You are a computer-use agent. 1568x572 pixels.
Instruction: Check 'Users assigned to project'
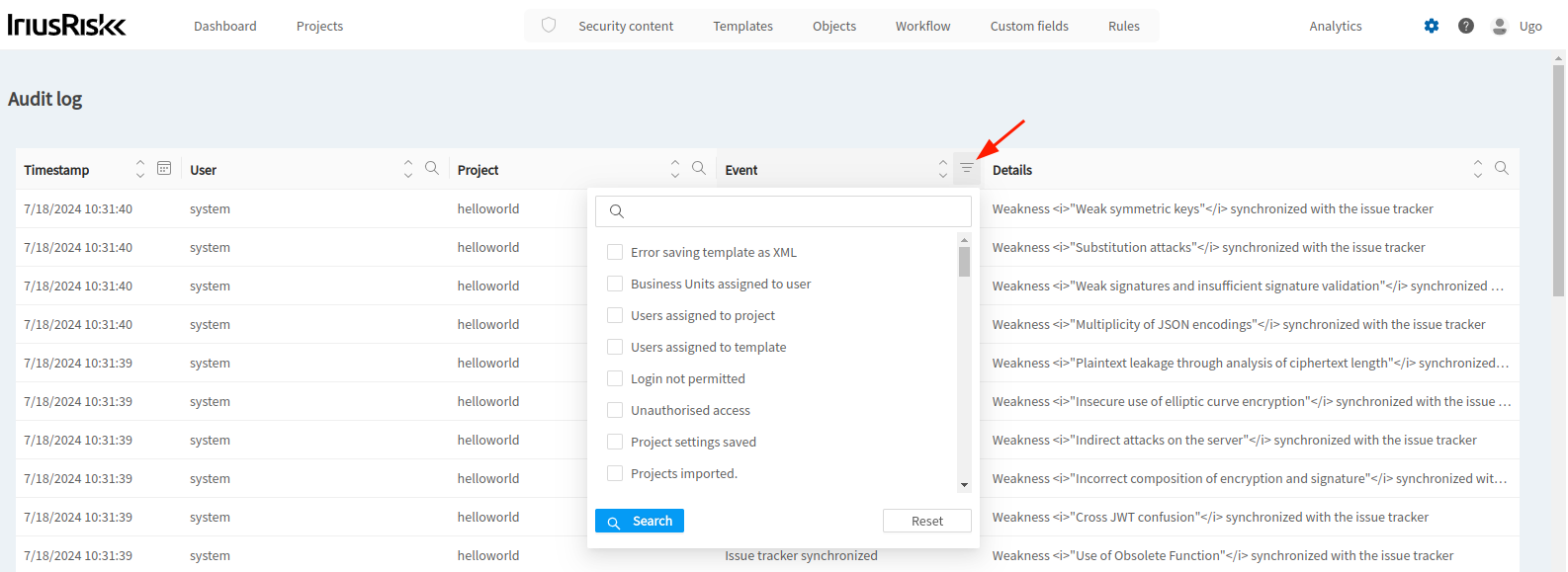pos(615,315)
